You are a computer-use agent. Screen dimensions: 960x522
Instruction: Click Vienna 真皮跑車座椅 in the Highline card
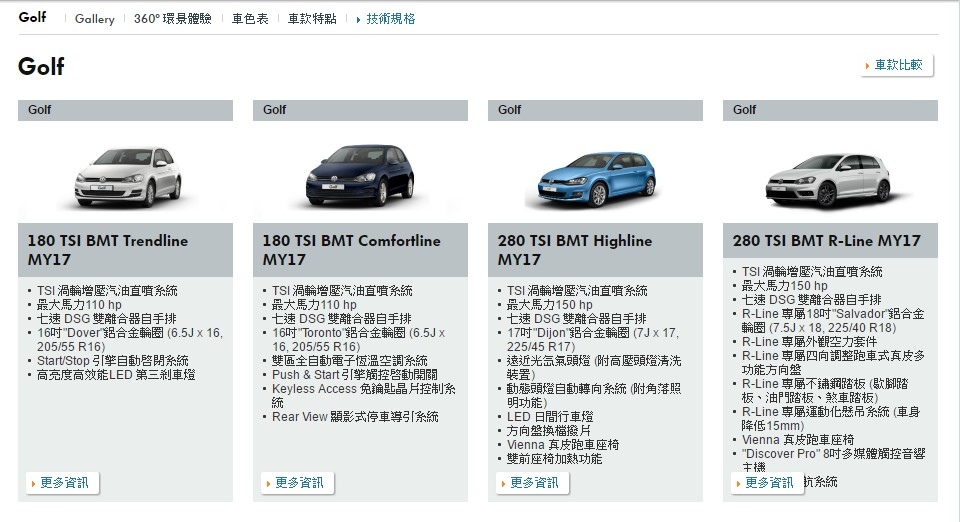pos(563,445)
